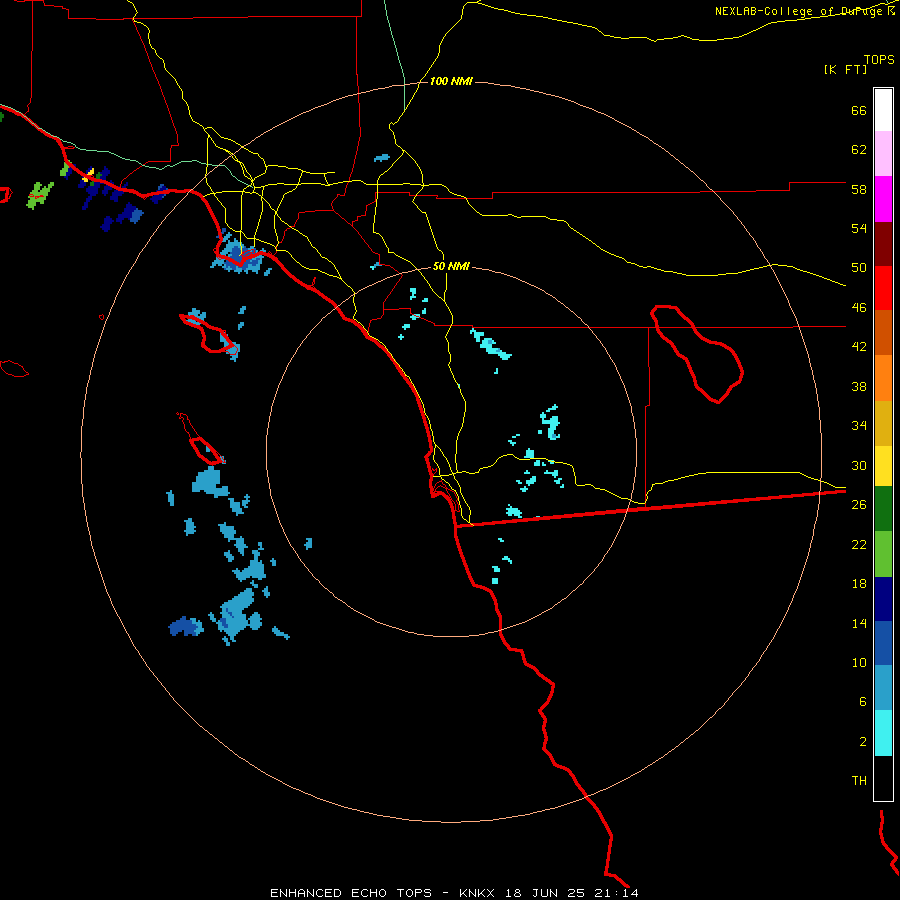Click the [K FT] units label
This screenshot has width=900, height=900.
845,70
